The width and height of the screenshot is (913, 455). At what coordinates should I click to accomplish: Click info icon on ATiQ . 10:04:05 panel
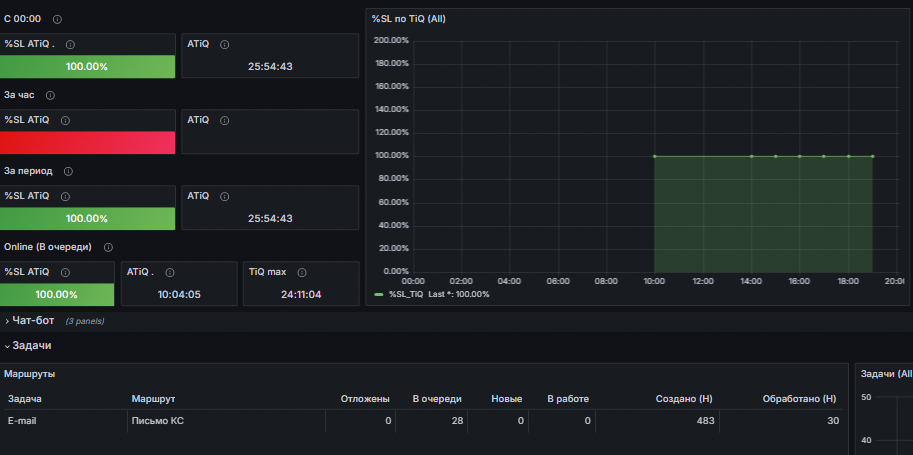(x=169, y=273)
